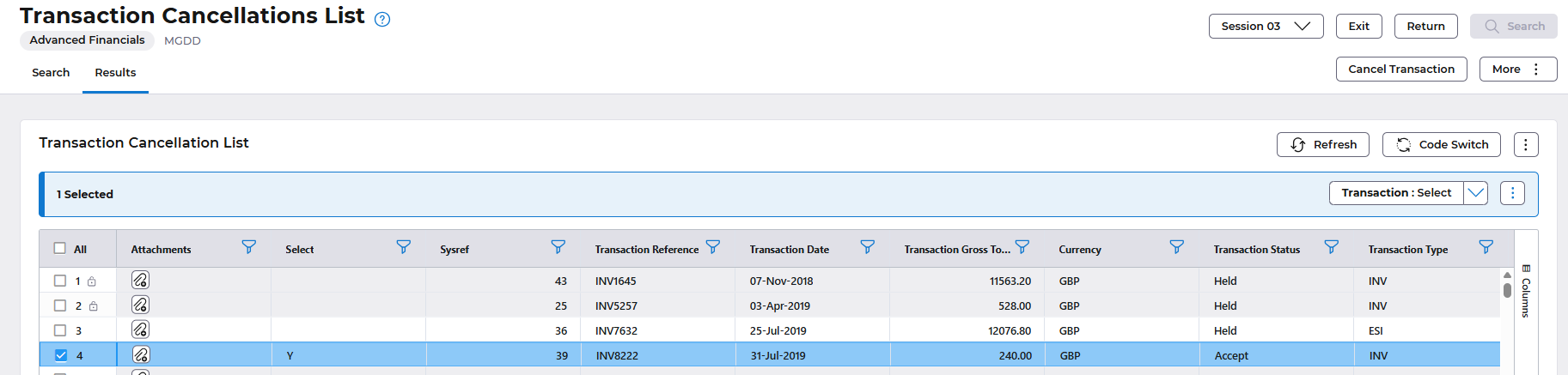Expand the Columns side panel

[1526, 292]
